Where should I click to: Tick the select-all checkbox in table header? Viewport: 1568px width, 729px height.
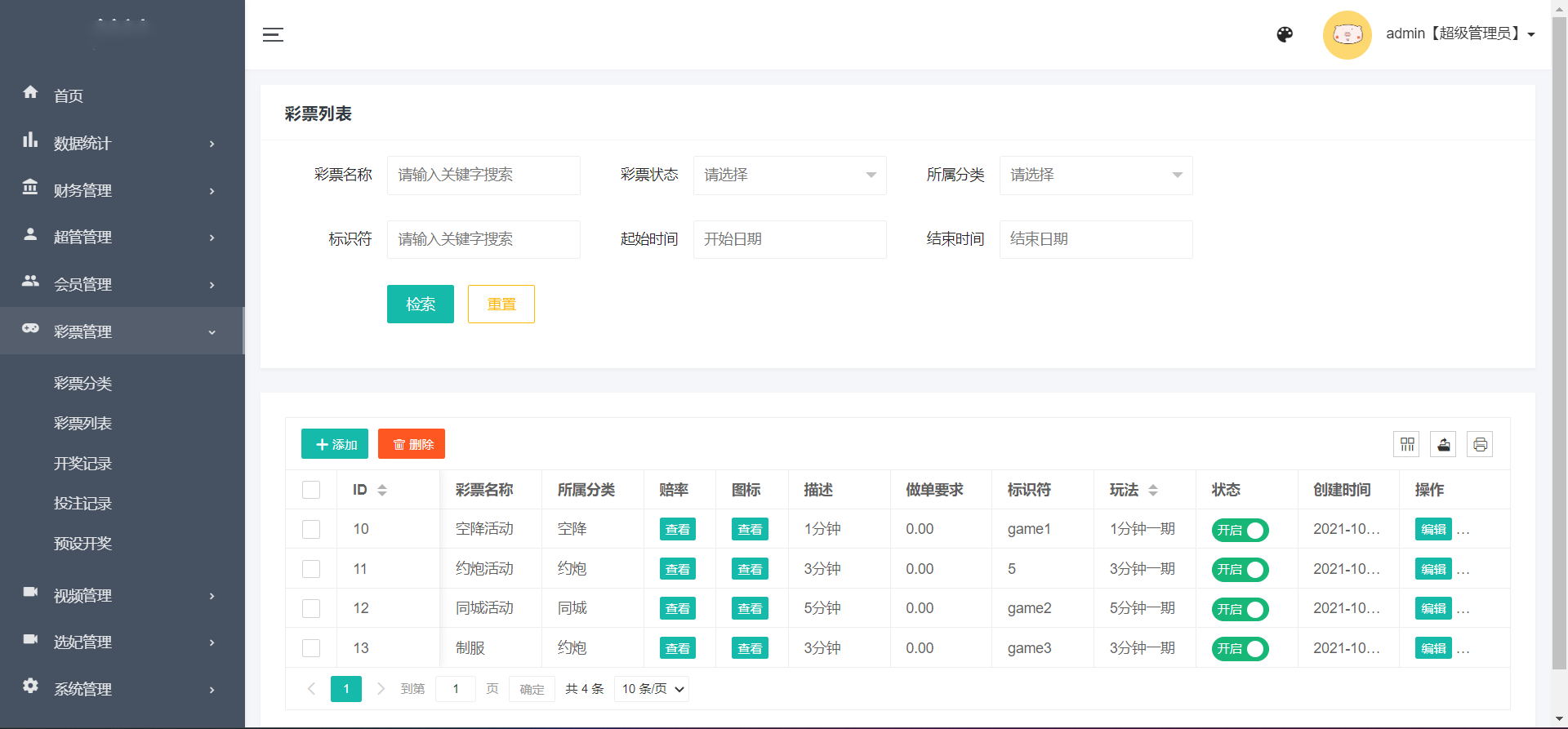pos(311,490)
